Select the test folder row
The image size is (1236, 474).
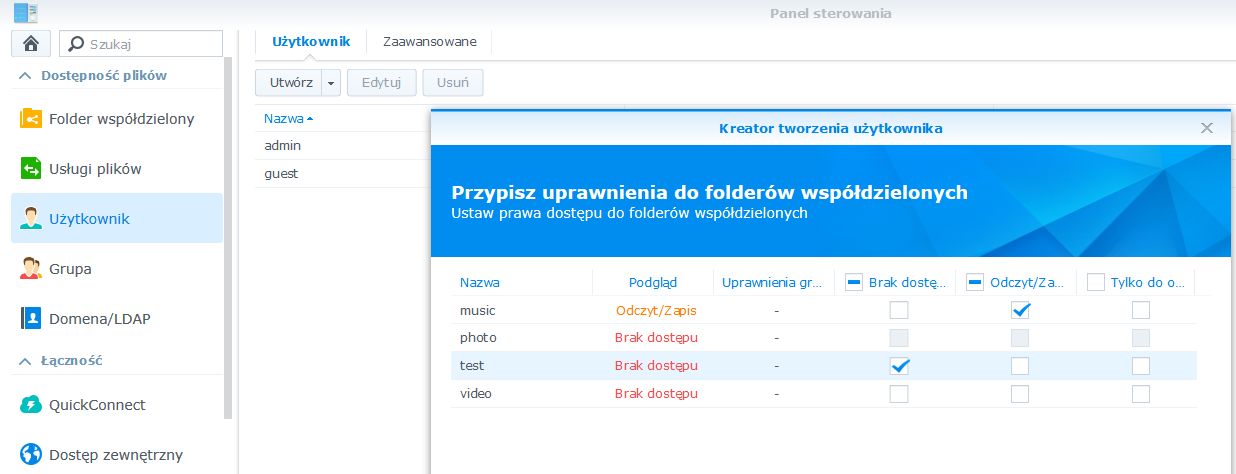click(823, 366)
